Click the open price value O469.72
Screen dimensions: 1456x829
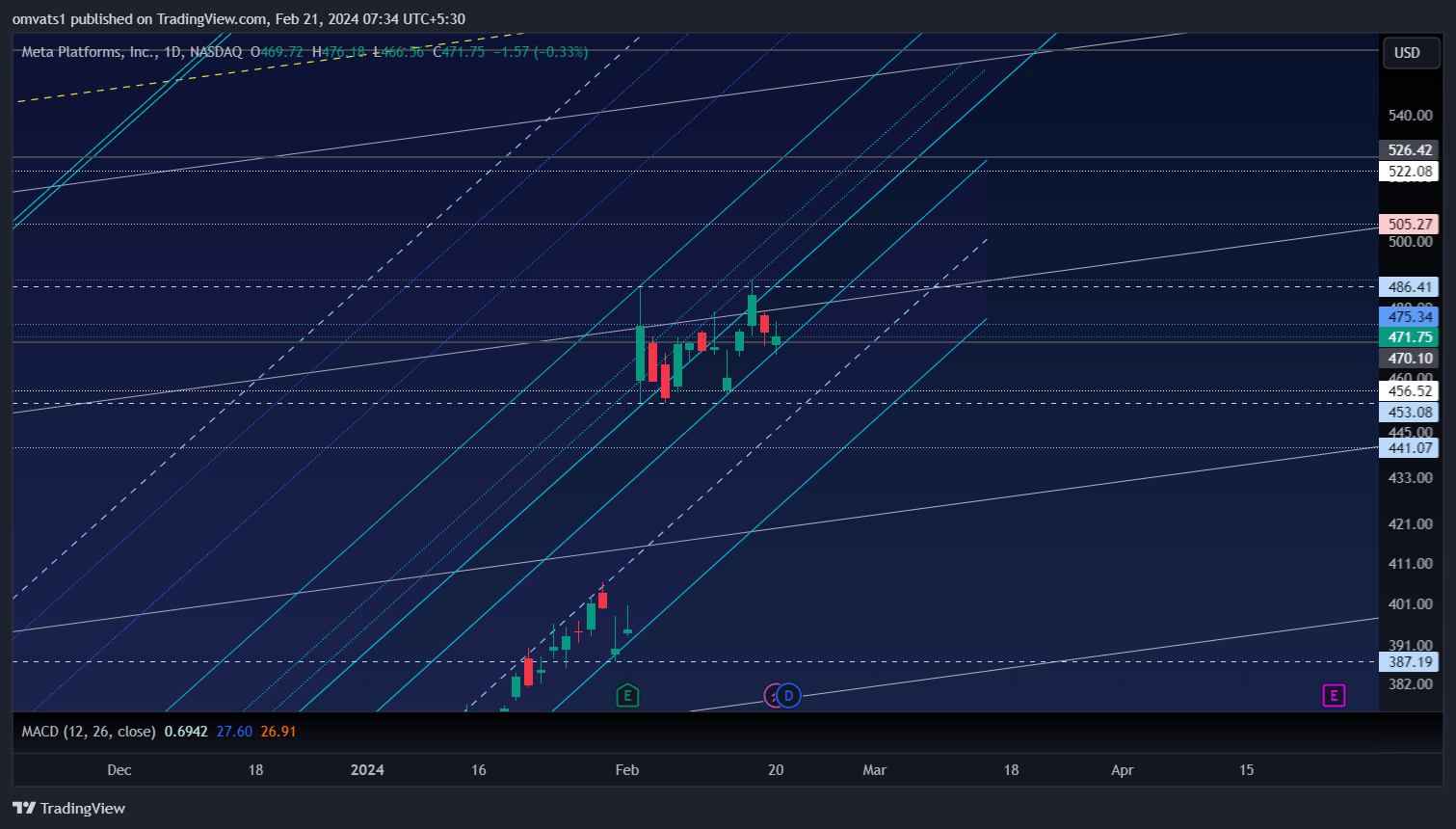277,51
